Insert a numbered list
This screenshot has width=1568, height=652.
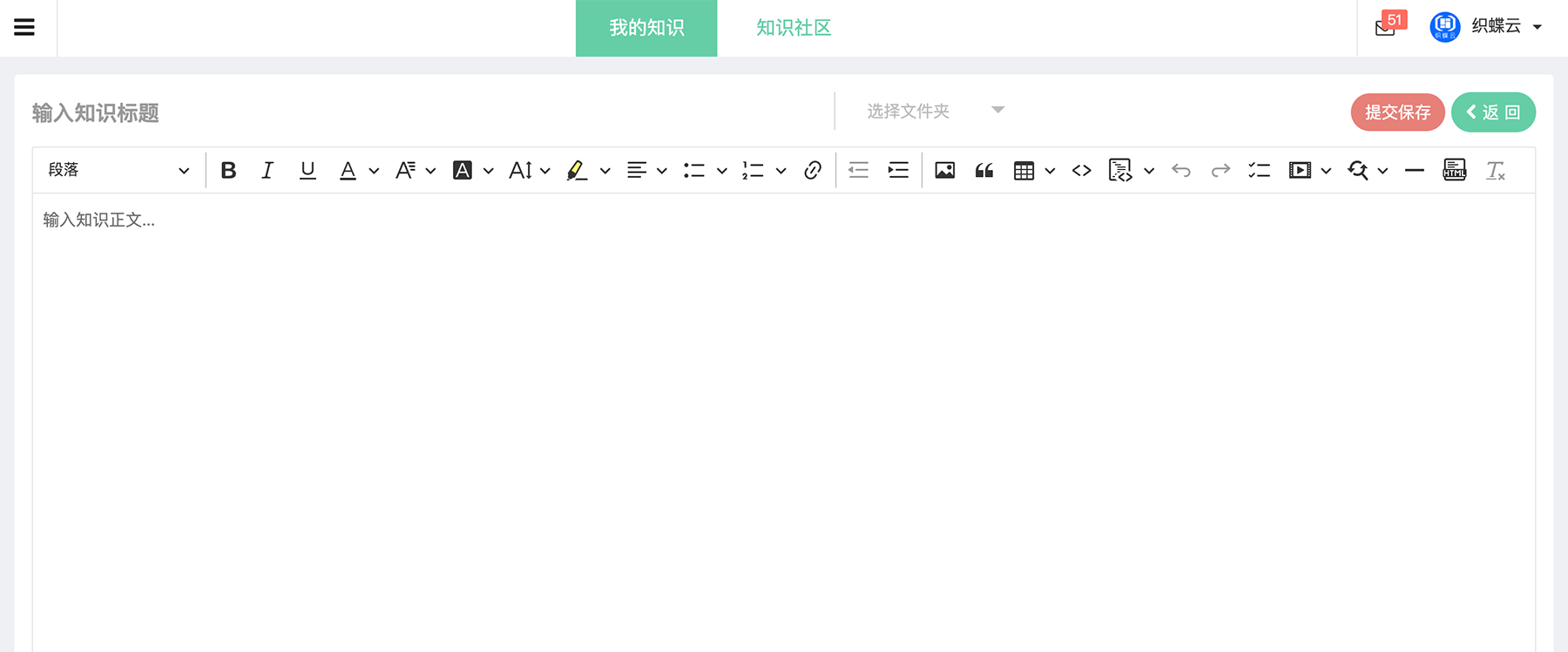point(754,170)
